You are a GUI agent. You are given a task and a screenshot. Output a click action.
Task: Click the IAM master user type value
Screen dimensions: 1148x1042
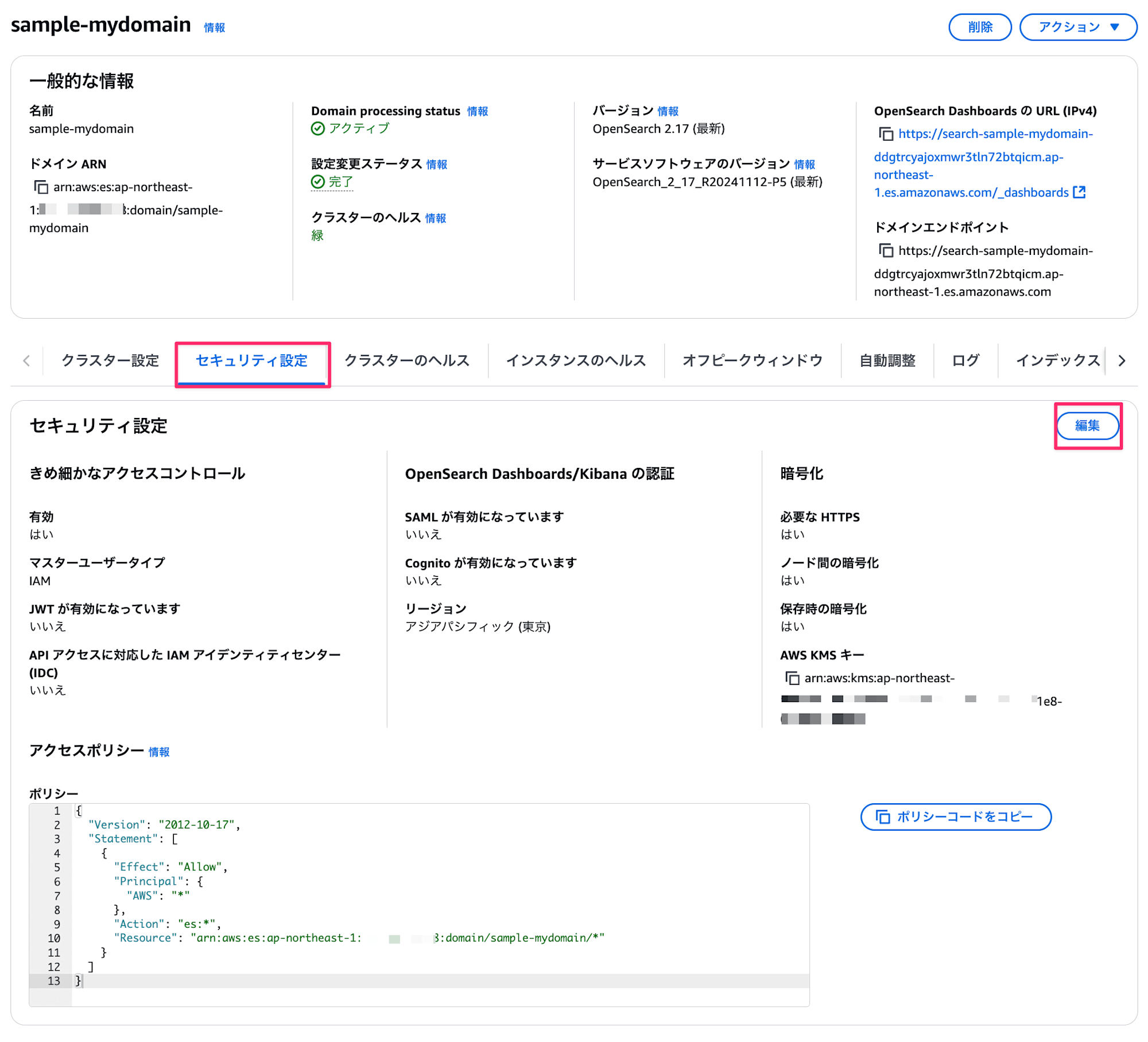click(x=40, y=581)
